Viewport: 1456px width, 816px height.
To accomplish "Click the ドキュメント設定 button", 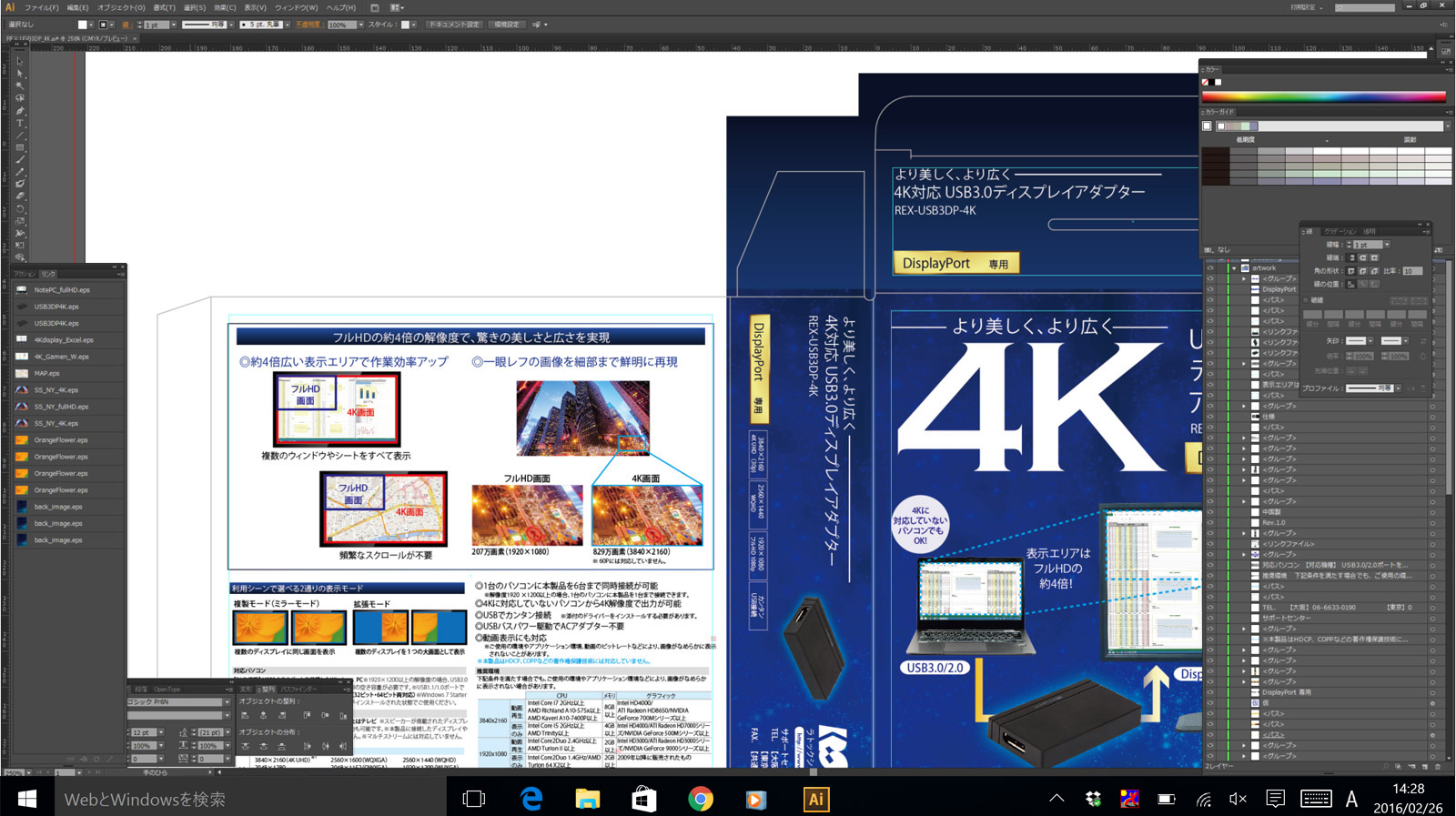I will point(454,25).
